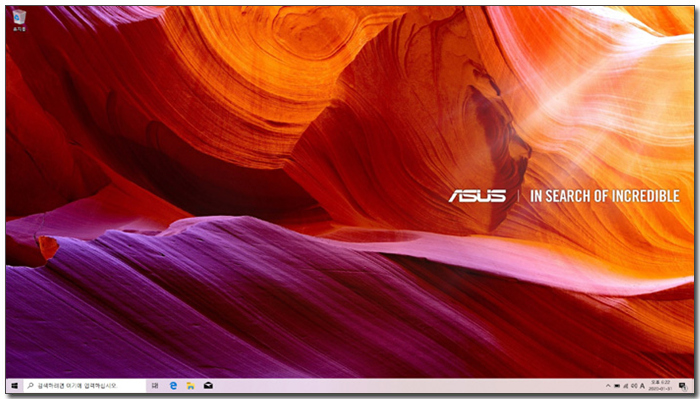Open the Windows Start menu
This screenshot has width=700, height=399.
tap(14, 385)
